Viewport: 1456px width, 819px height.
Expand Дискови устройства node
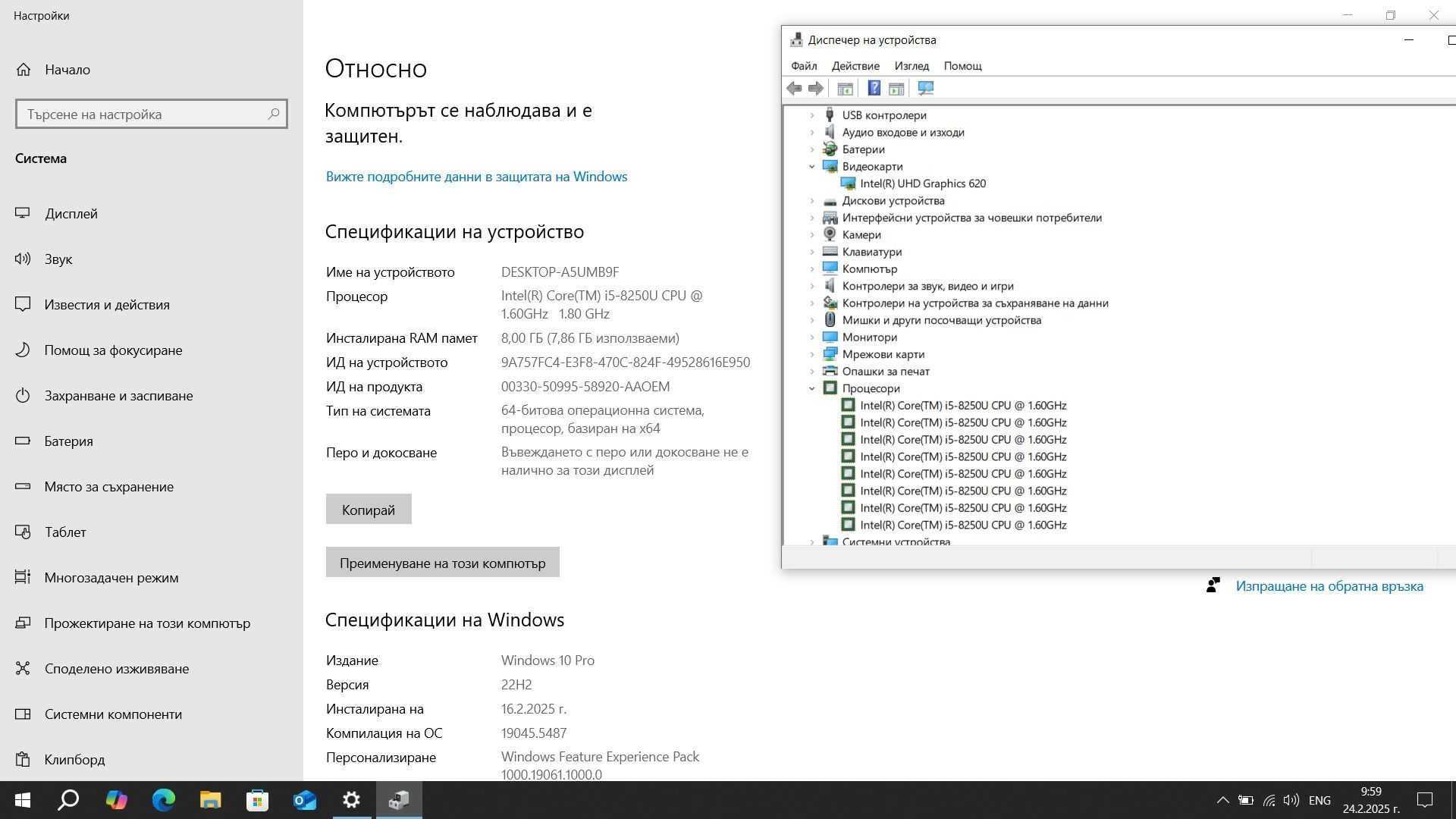click(812, 201)
